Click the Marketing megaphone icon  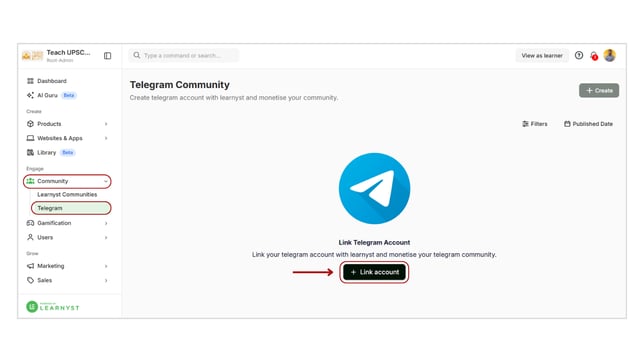click(x=30, y=266)
